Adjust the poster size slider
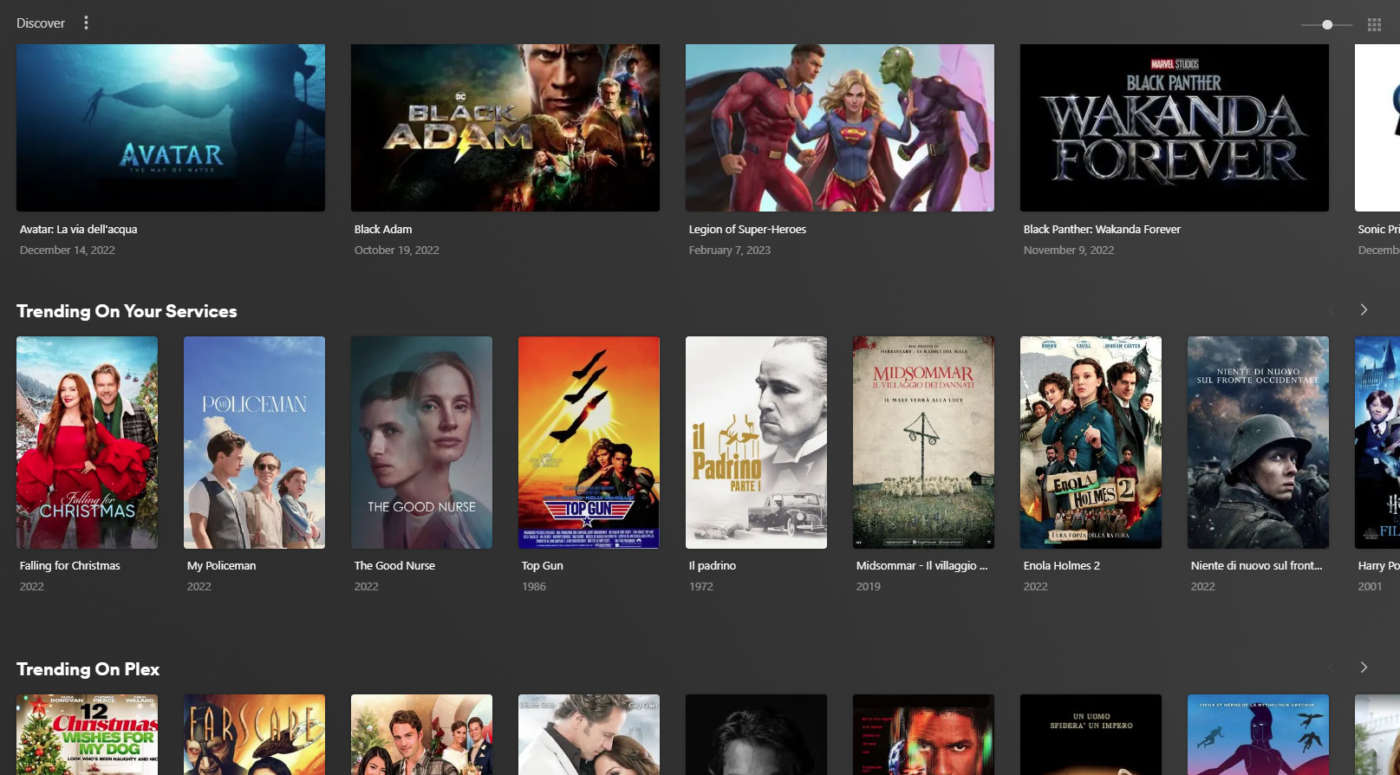Screen dimensions: 1400x775 (x=1327, y=25)
